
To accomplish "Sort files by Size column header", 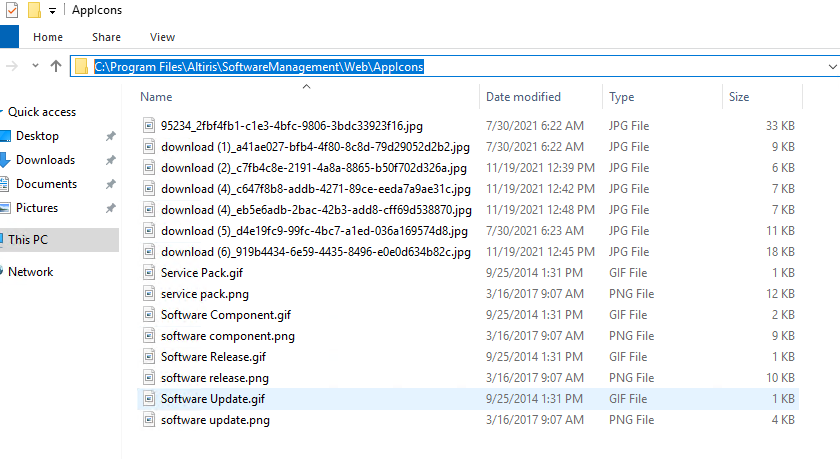I will point(739,97).
